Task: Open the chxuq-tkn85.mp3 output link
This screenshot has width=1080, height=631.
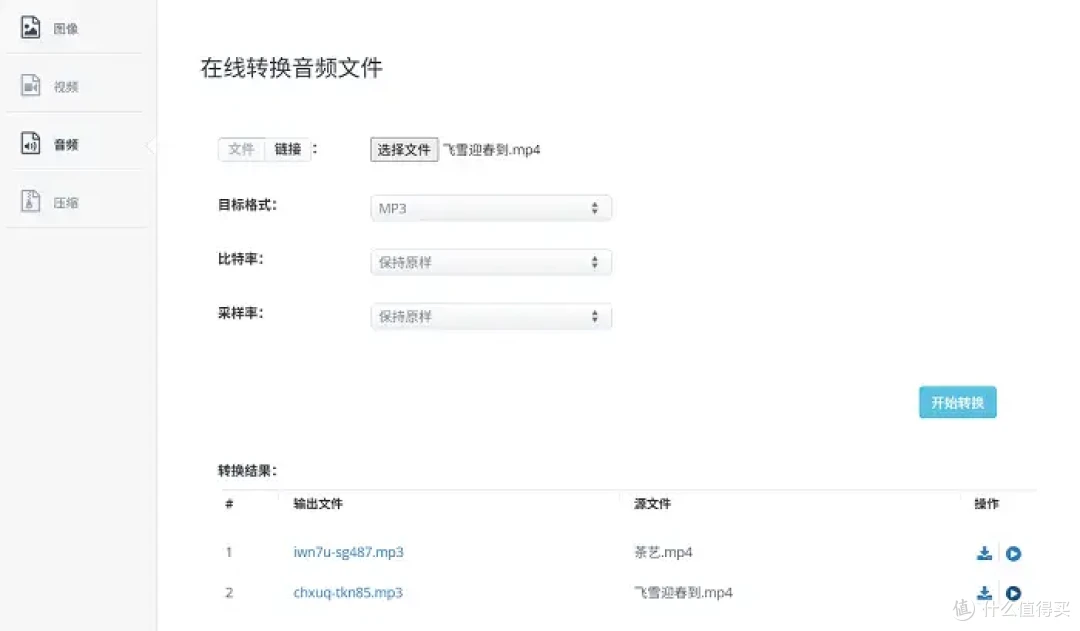Action: click(x=348, y=592)
